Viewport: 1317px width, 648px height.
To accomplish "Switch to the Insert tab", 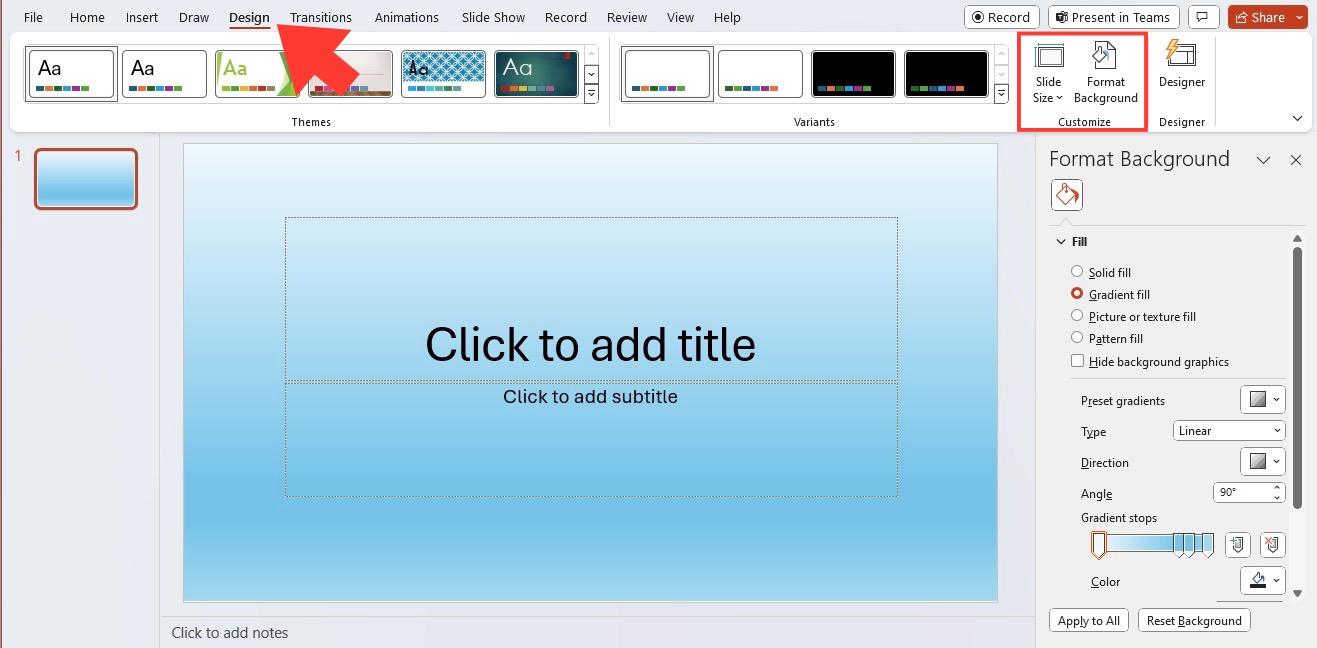I will (x=142, y=17).
